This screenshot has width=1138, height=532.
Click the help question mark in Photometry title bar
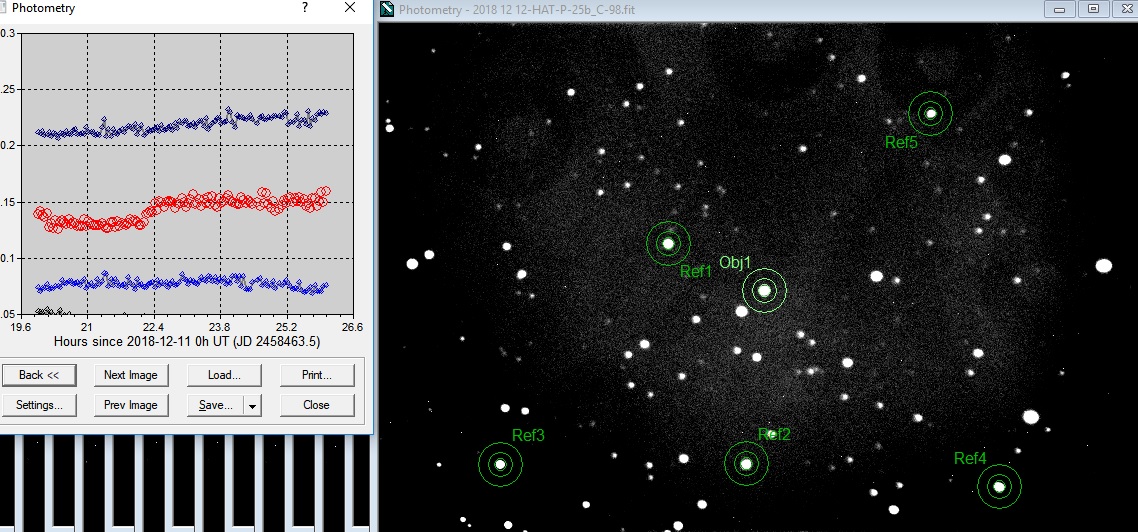coord(305,8)
